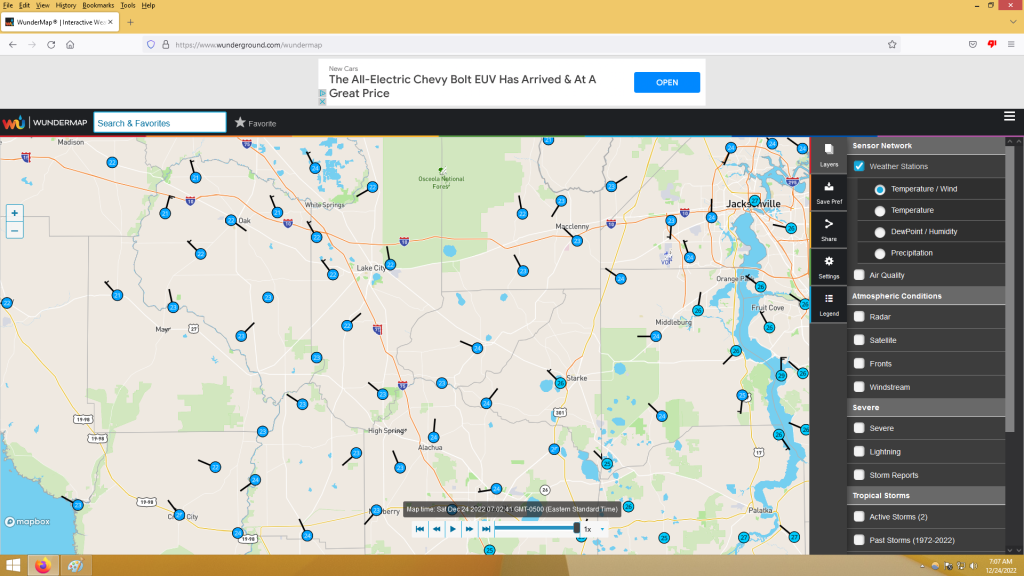Enable Active Storms (2) checkbox
Image resolution: width=1024 pixels, height=576 pixels.
(x=859, y=517)
